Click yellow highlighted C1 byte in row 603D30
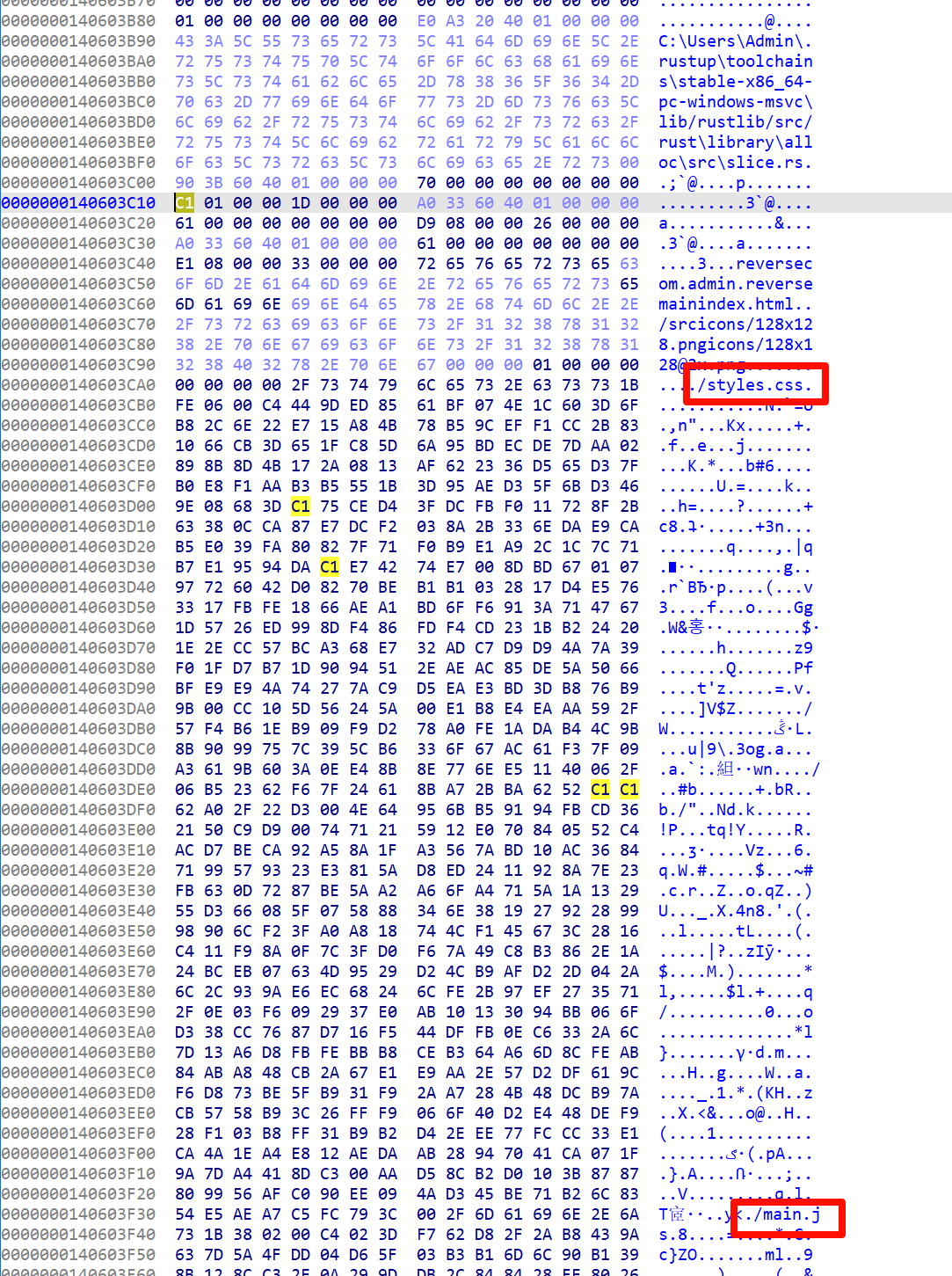 pos(330,567)
